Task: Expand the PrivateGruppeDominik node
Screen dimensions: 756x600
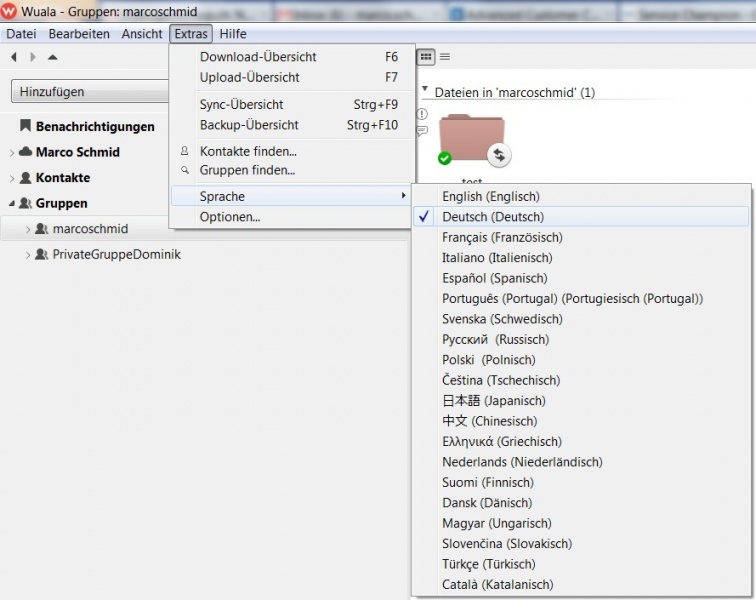Action: [x=28, y=255]
